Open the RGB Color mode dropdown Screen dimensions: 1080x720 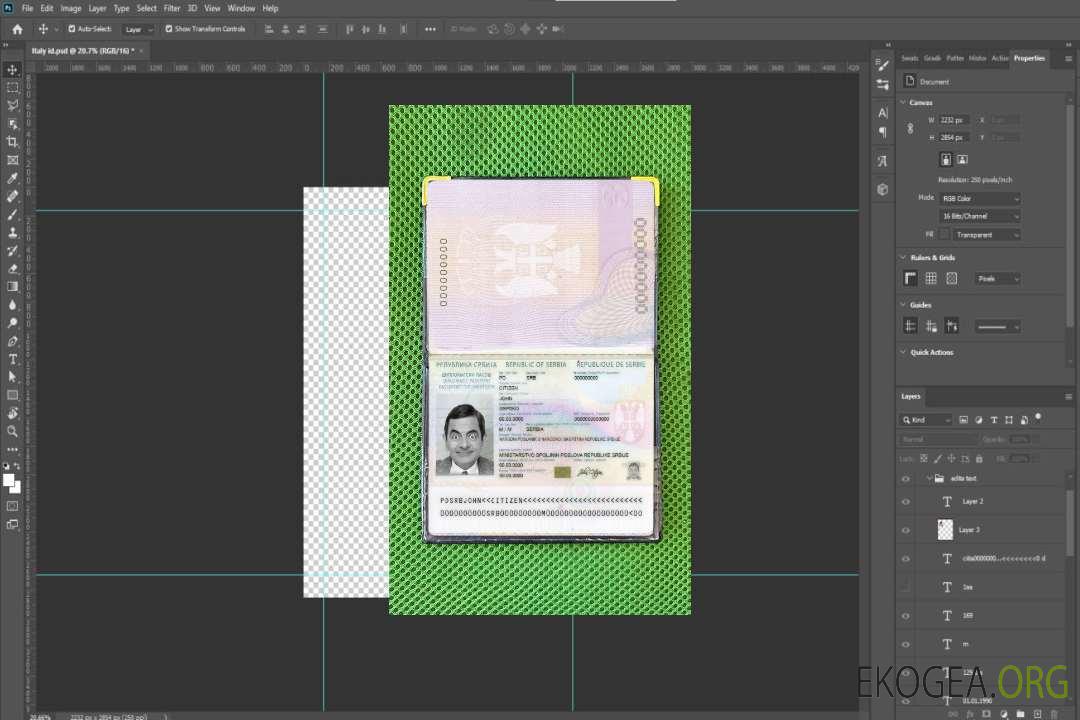pyautogui.click(x=980, y=198)
